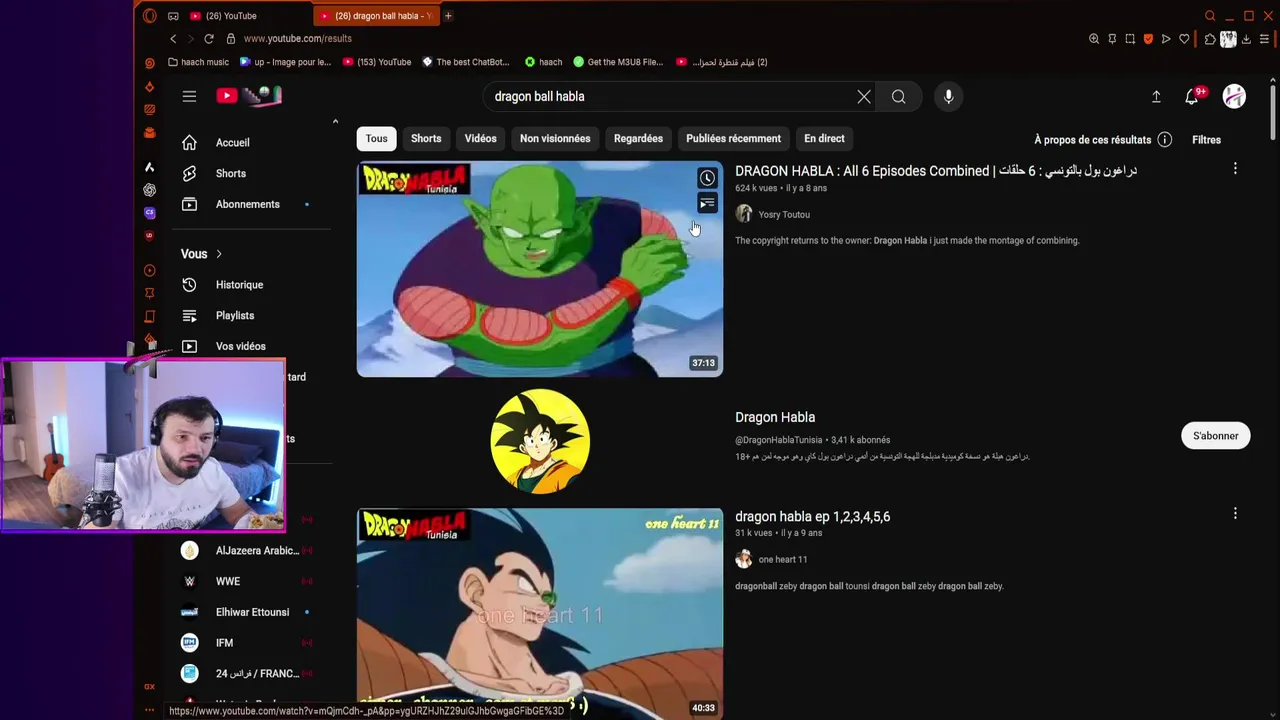Viewport: 1280px width, 720px height.
Task: Reload the page with the refresh icon
Action: 209,39
